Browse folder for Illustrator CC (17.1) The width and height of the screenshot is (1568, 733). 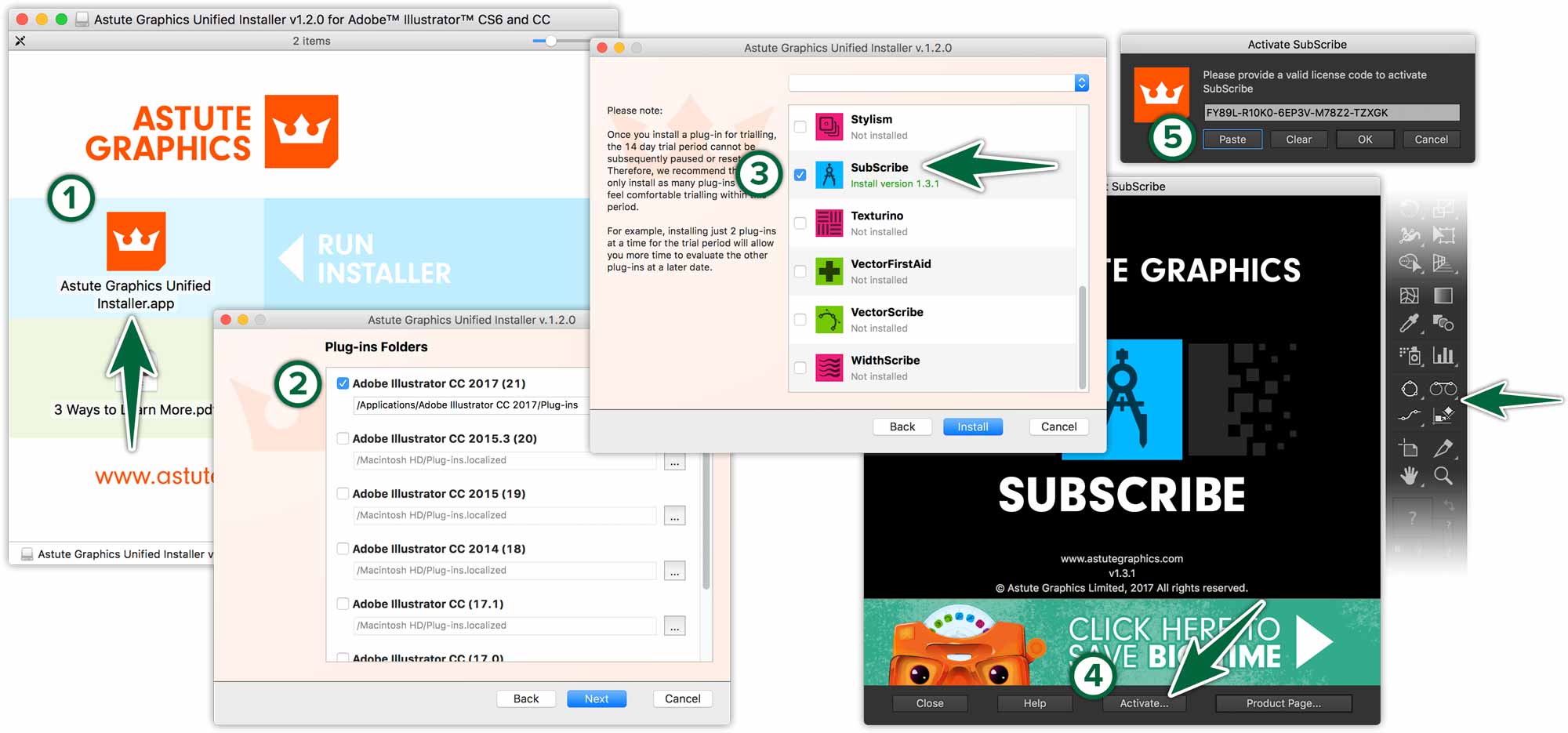tap(674, 626)
